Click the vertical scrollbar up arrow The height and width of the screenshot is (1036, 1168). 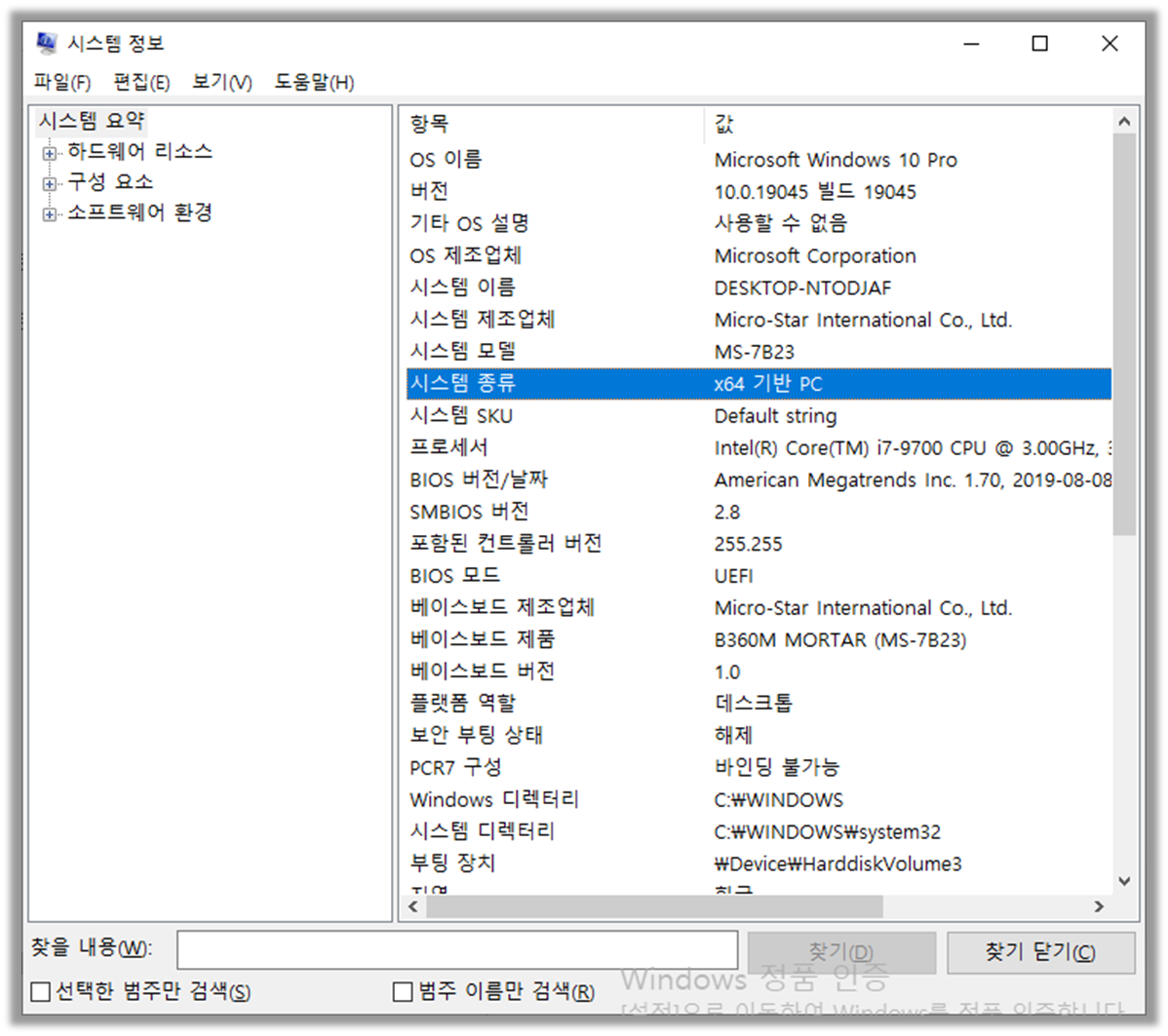tap(1125, 121)
